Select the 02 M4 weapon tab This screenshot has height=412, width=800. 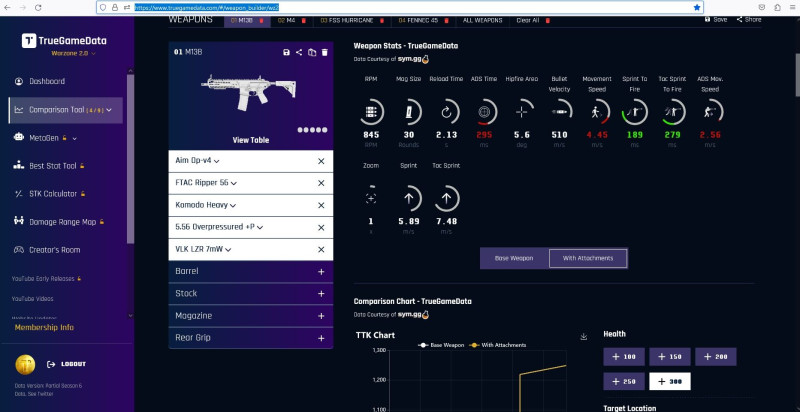[288, 20]
